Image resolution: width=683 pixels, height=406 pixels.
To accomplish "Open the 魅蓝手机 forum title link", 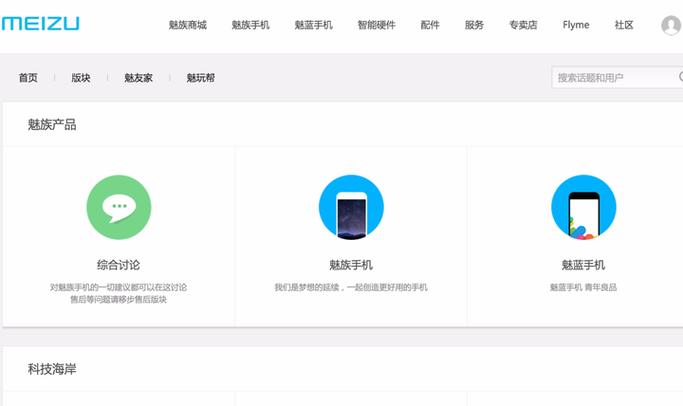I will click(x=583, y=265).
